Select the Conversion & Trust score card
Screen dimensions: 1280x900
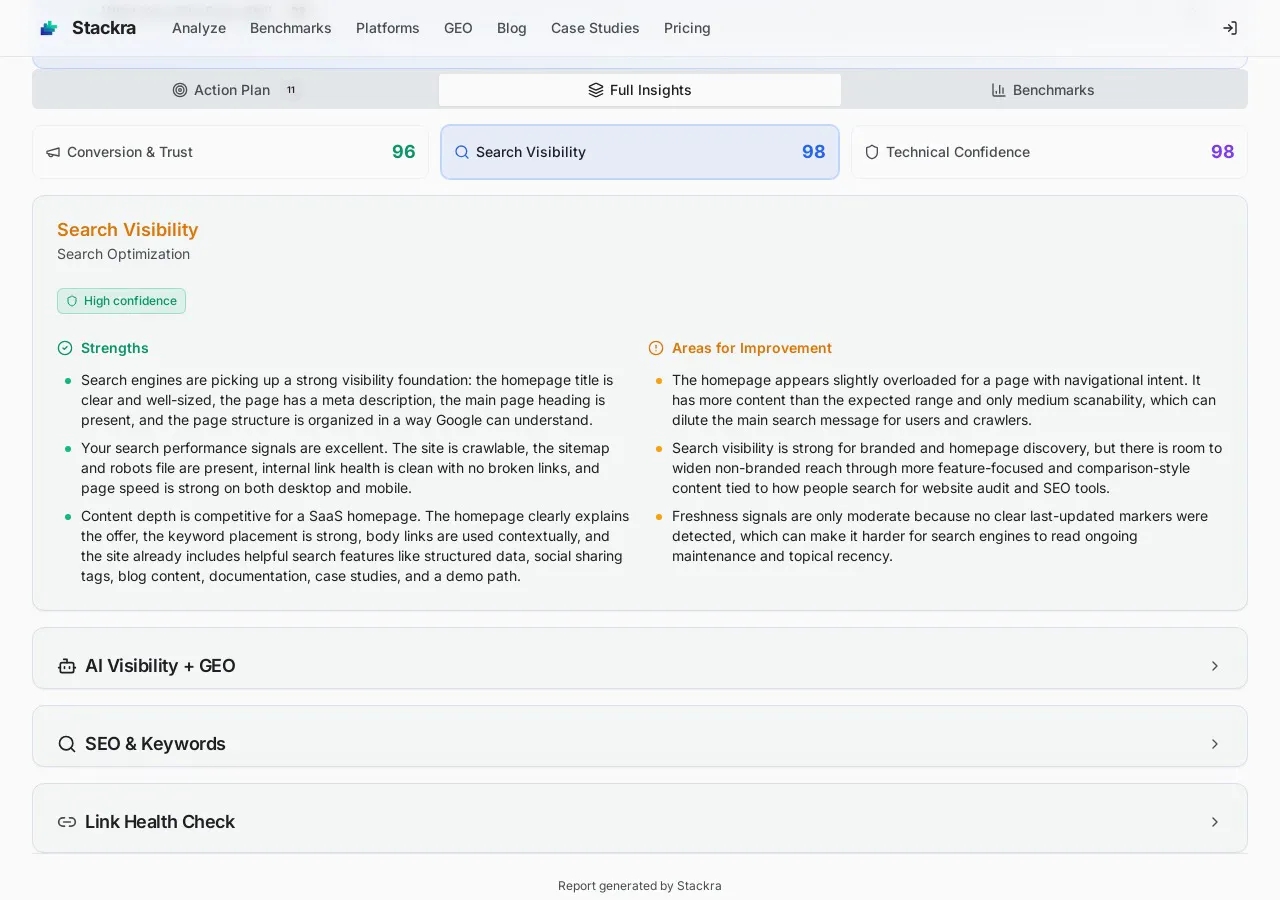click(x=230, y=152)
